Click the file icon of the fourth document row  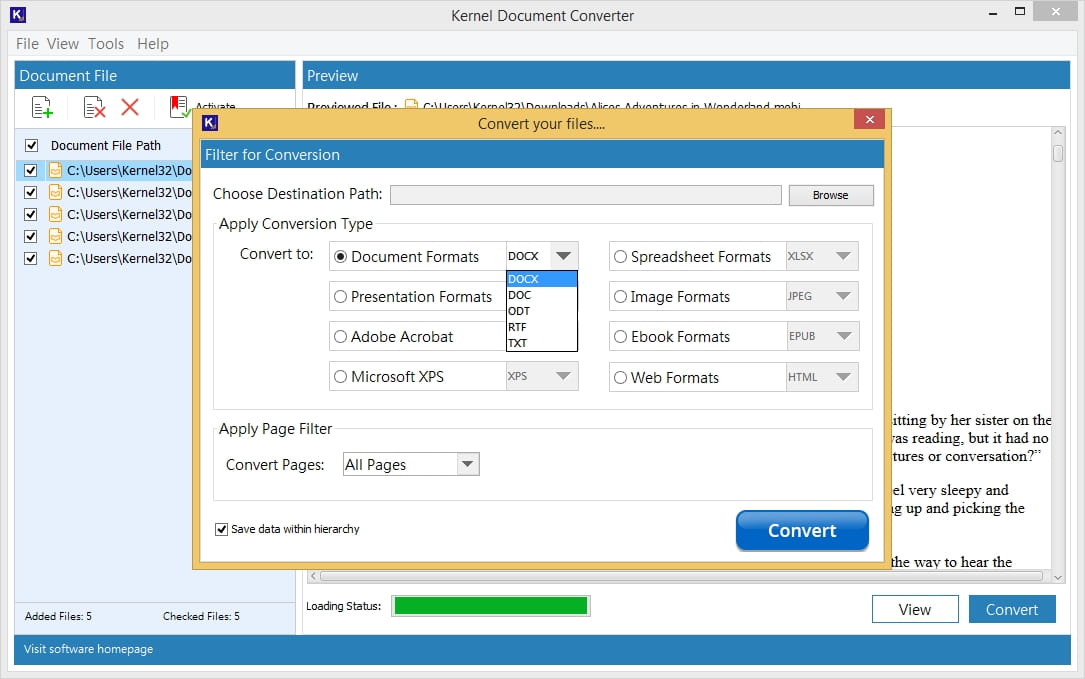(x=55, y=237)
